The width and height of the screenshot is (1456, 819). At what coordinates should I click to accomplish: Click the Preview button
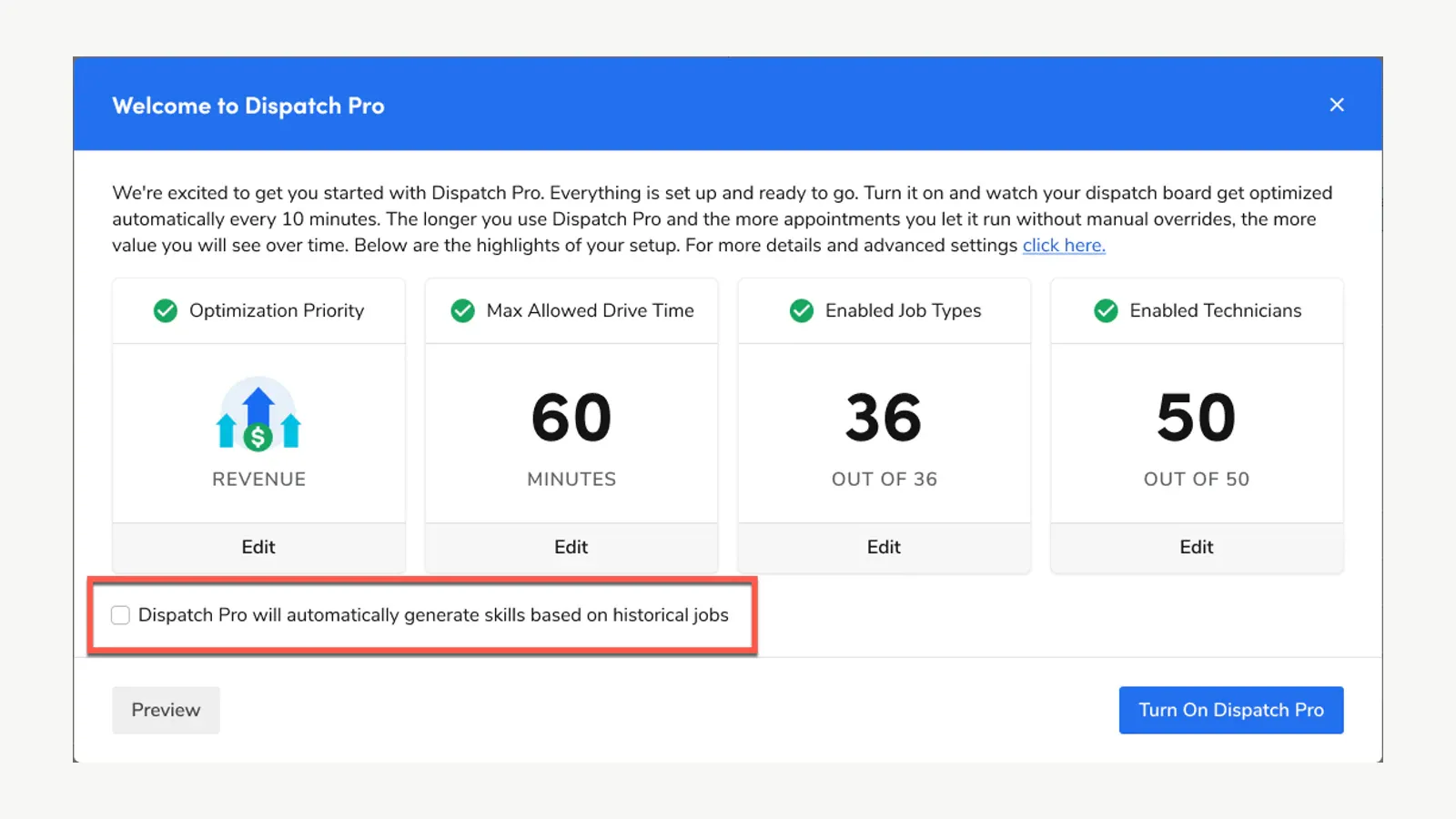pyautogui.click(x=166, y=710)
